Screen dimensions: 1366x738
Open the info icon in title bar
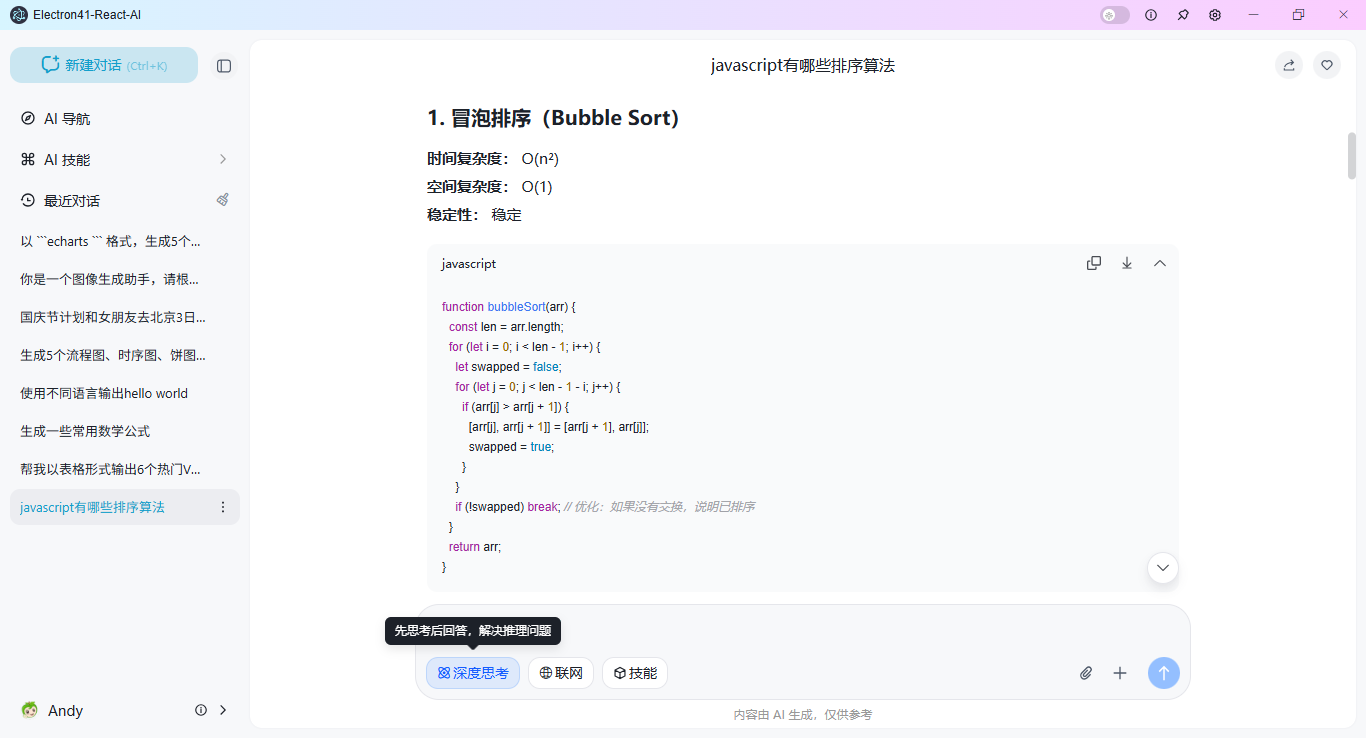pos(1151,15)
